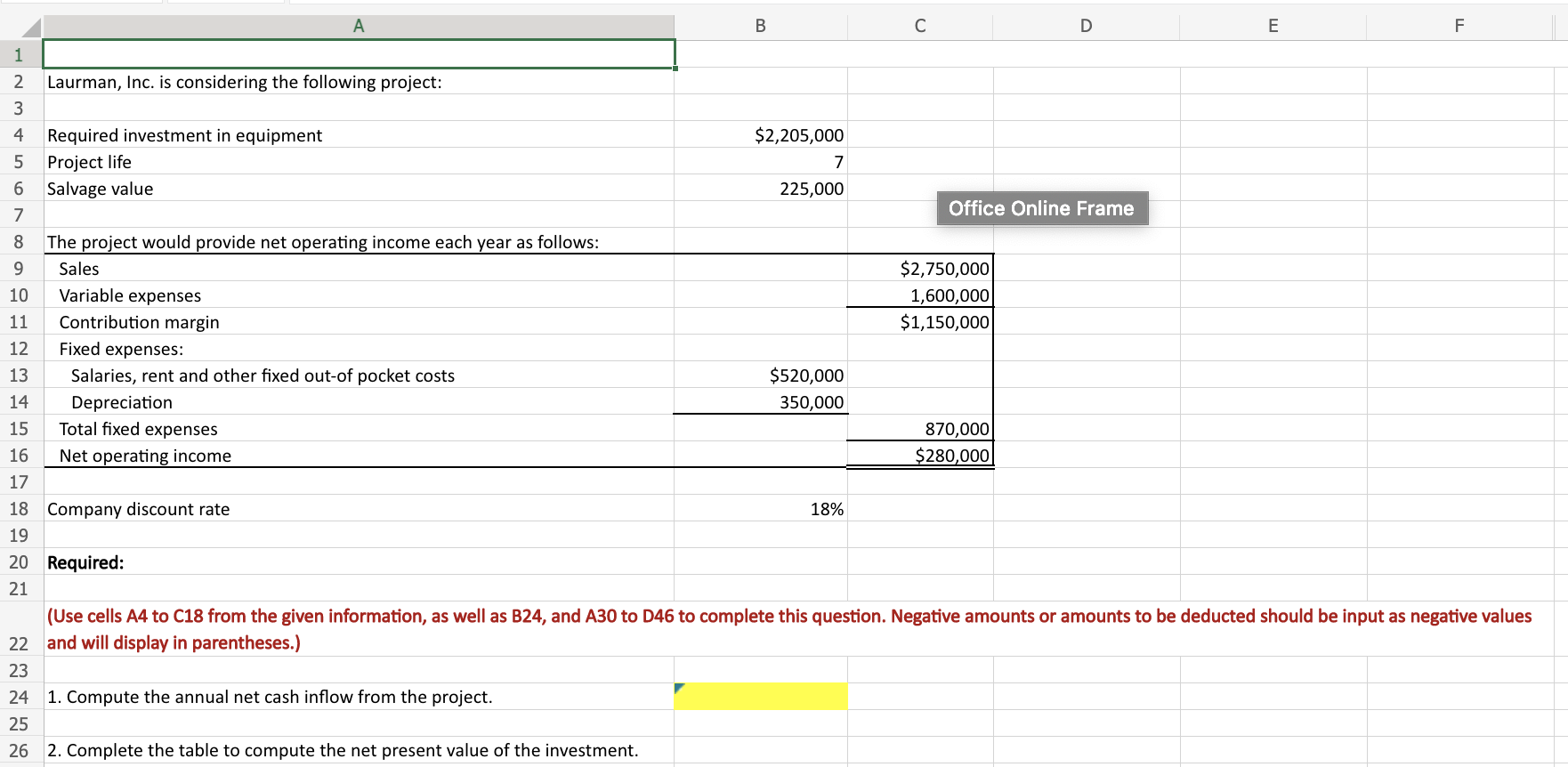Screen dimensions: 1568x767
Task: Select the 'Net operating income' label
Action: (x=145, y=456)
